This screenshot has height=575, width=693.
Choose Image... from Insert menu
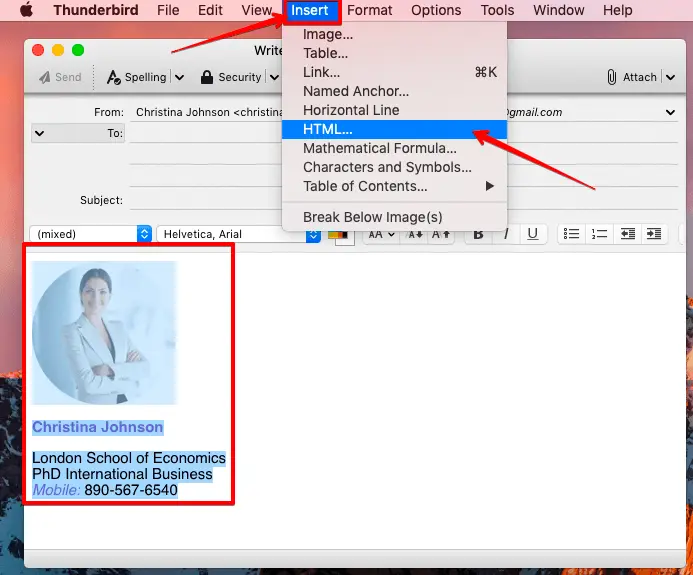coord(394,34)
